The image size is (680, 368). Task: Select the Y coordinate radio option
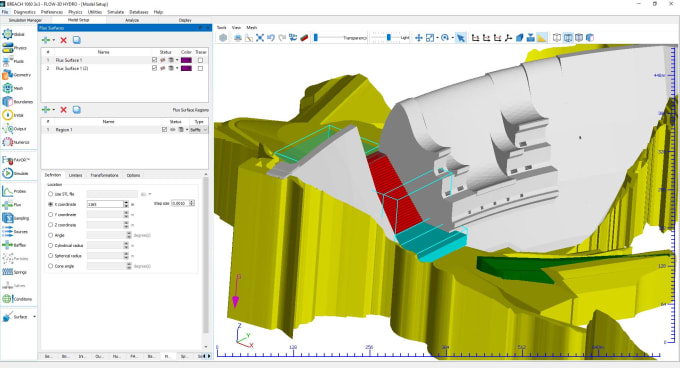50,215
